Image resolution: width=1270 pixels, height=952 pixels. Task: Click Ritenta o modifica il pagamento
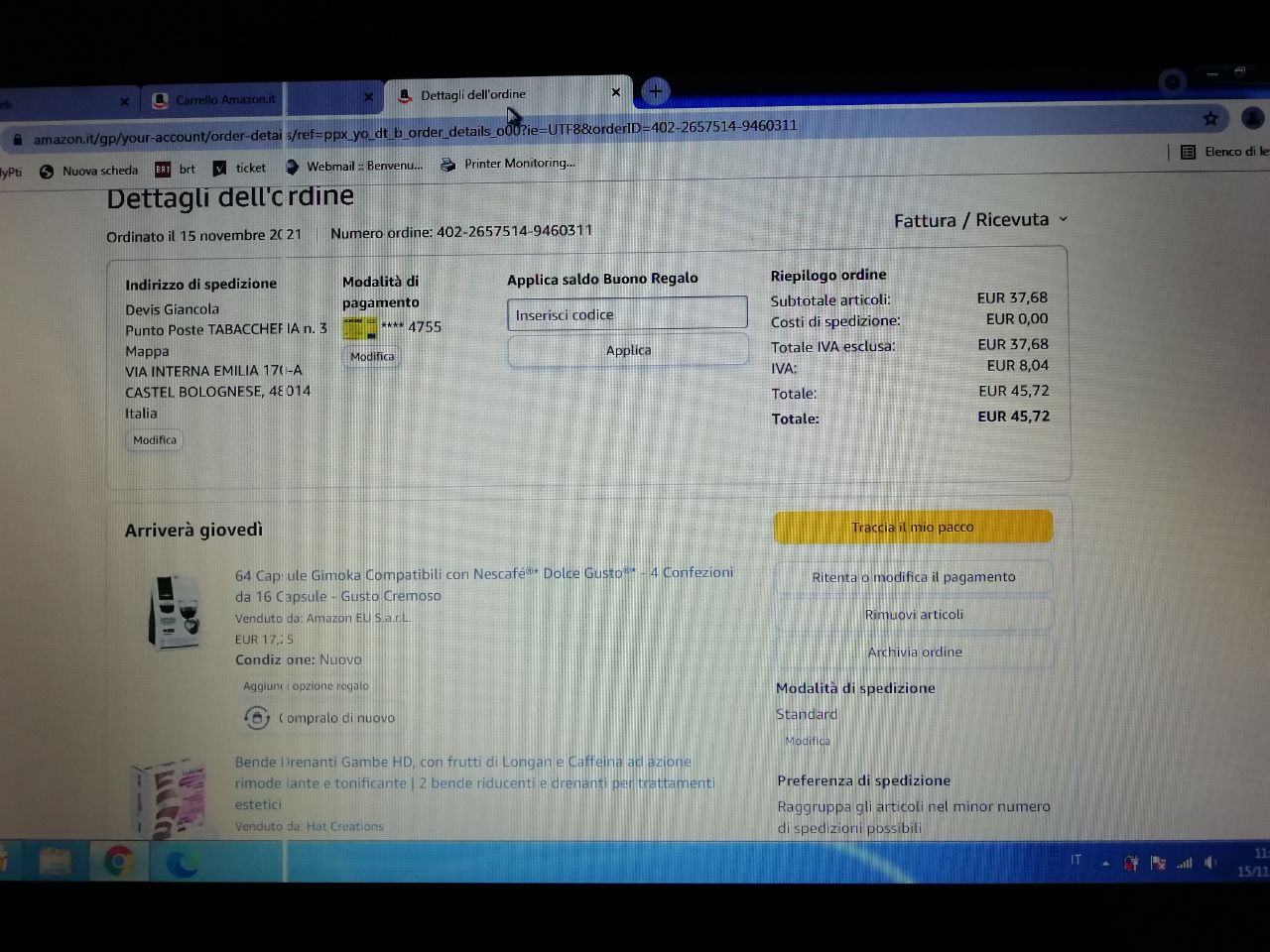913,577
